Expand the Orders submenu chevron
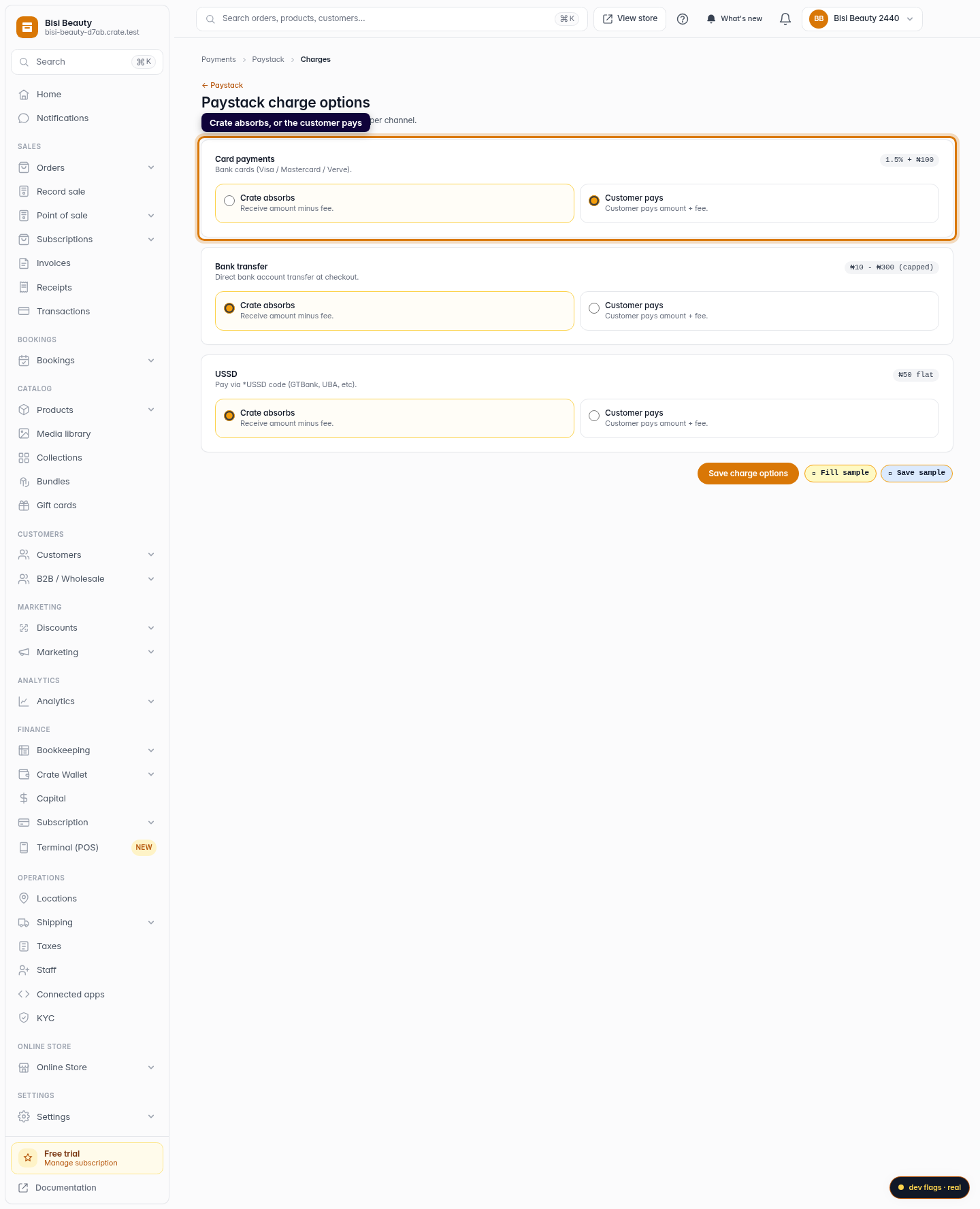The image size is (980, 1209). pos(151,167)
